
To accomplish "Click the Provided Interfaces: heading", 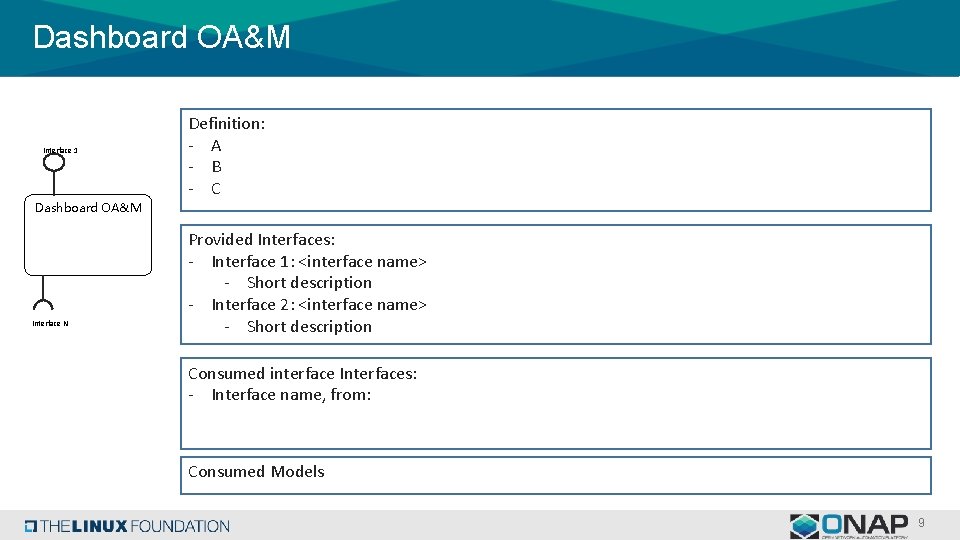I will (261, 239).
